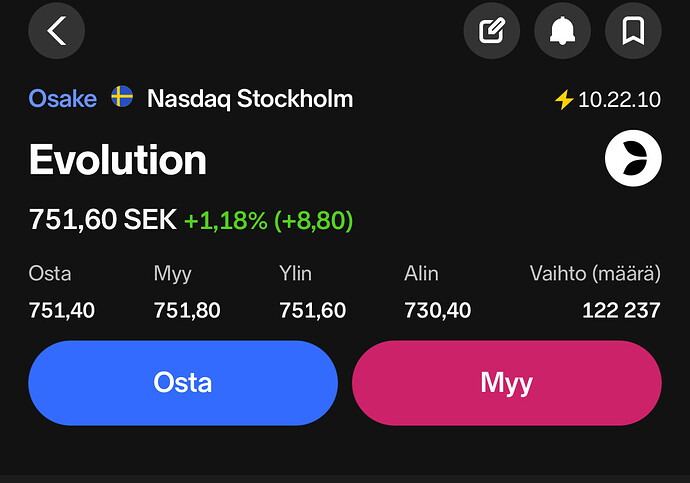Tap the green +1,18% change value
The width and height of the screenshot is (690, 483).
[226, 220]
